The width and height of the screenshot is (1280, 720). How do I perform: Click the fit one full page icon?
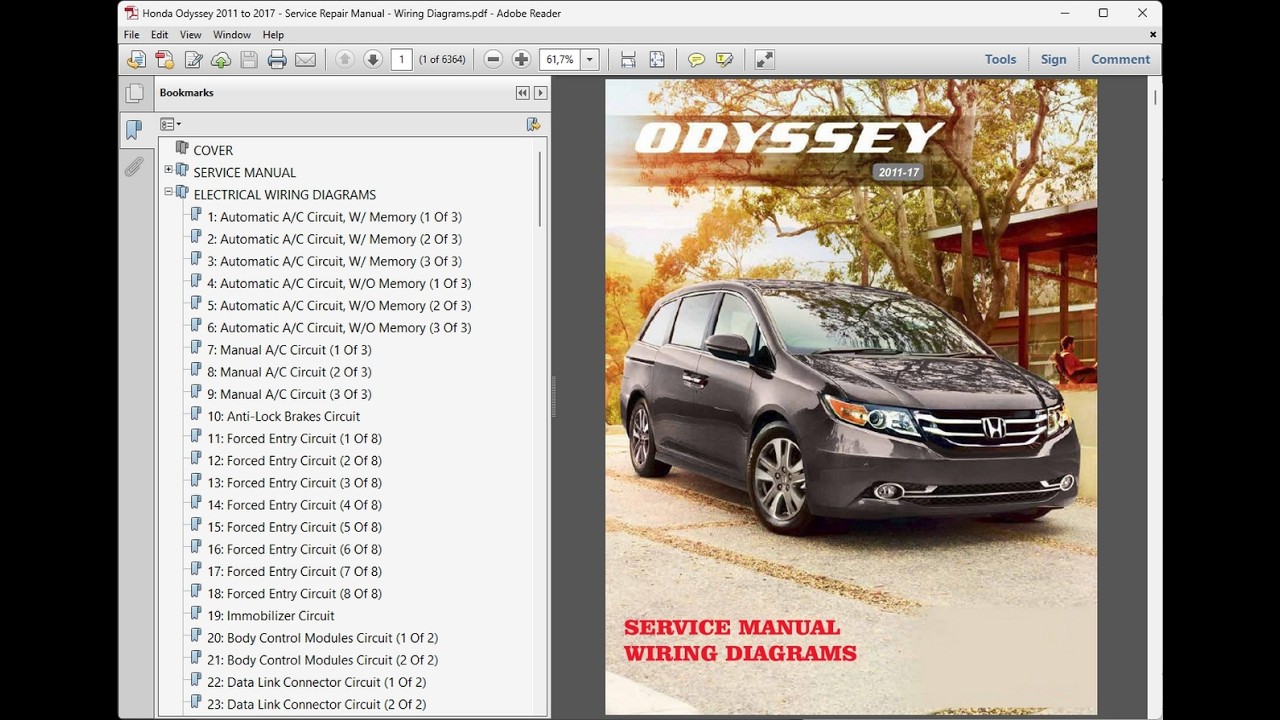[657, 60]
